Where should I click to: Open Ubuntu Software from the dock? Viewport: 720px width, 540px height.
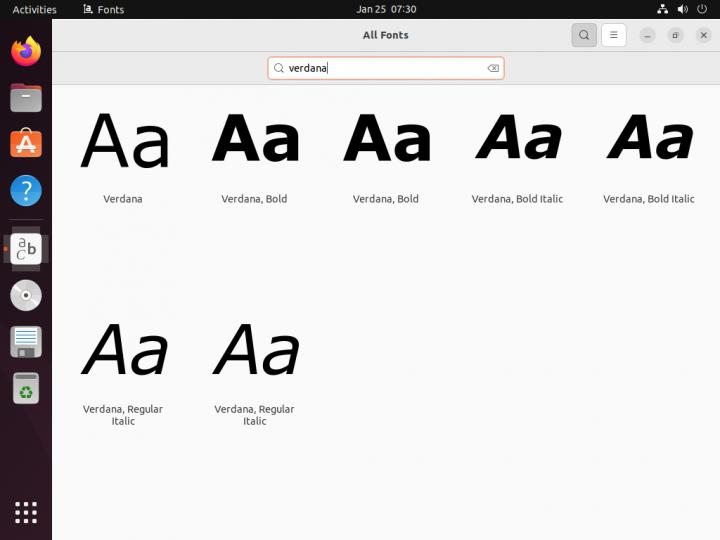coord(26,144)
